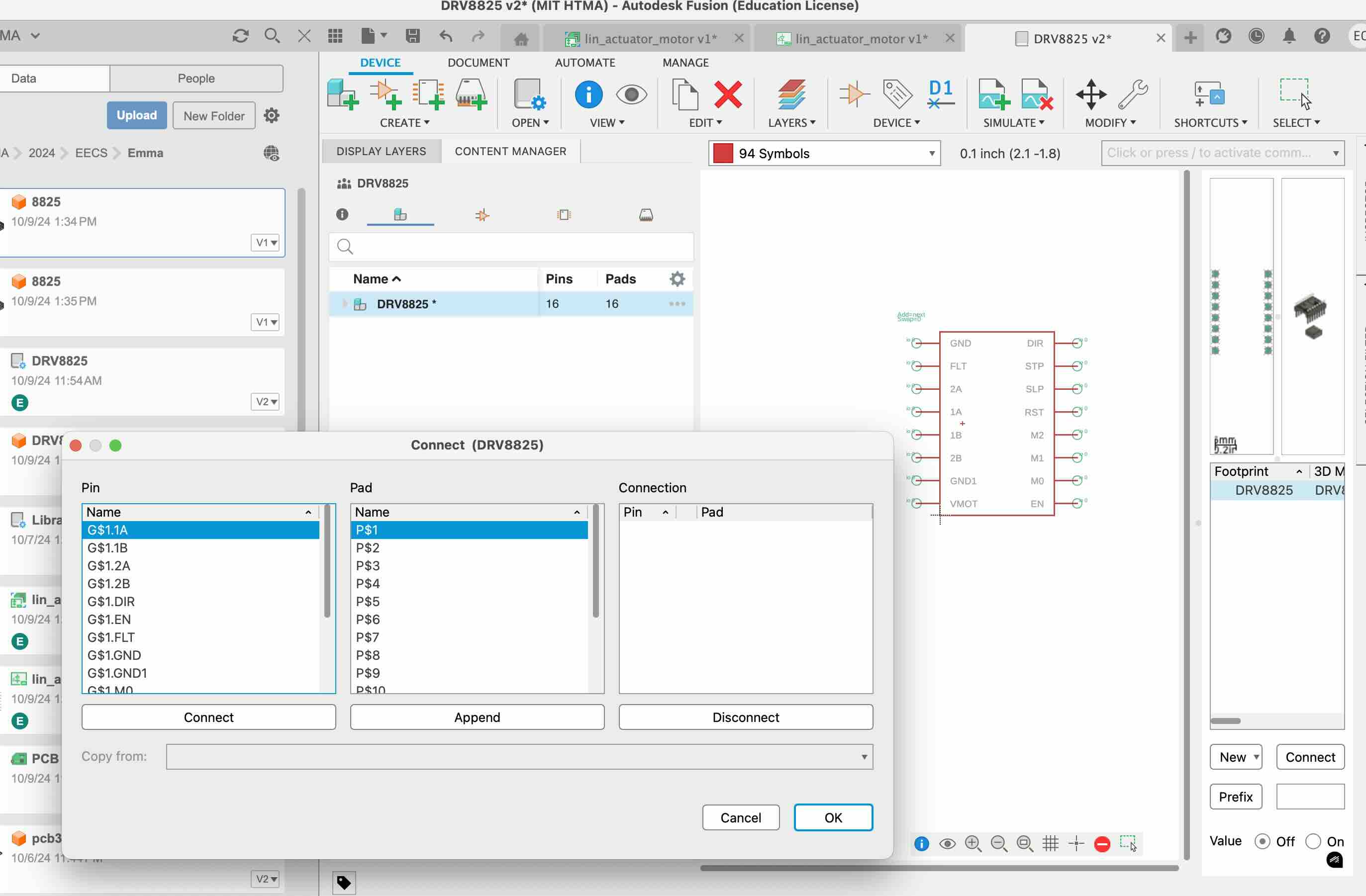The image size is (1366, 896).
Task: Switch to MANAGE ribbon tab
Action: pos(685,63)
